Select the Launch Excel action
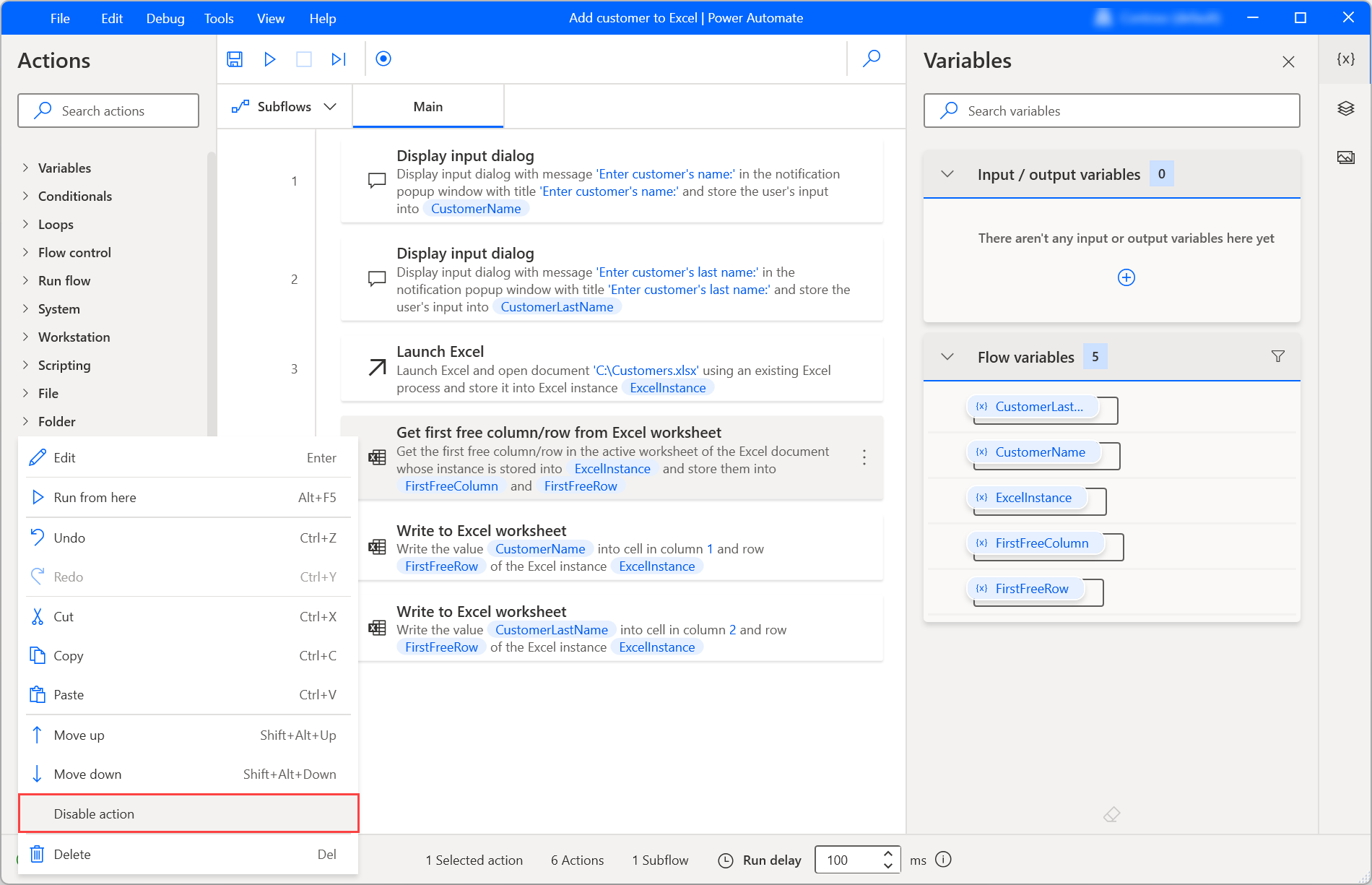Image resolution: width=1372 pixels, height=885 pixels. [612, 368]
